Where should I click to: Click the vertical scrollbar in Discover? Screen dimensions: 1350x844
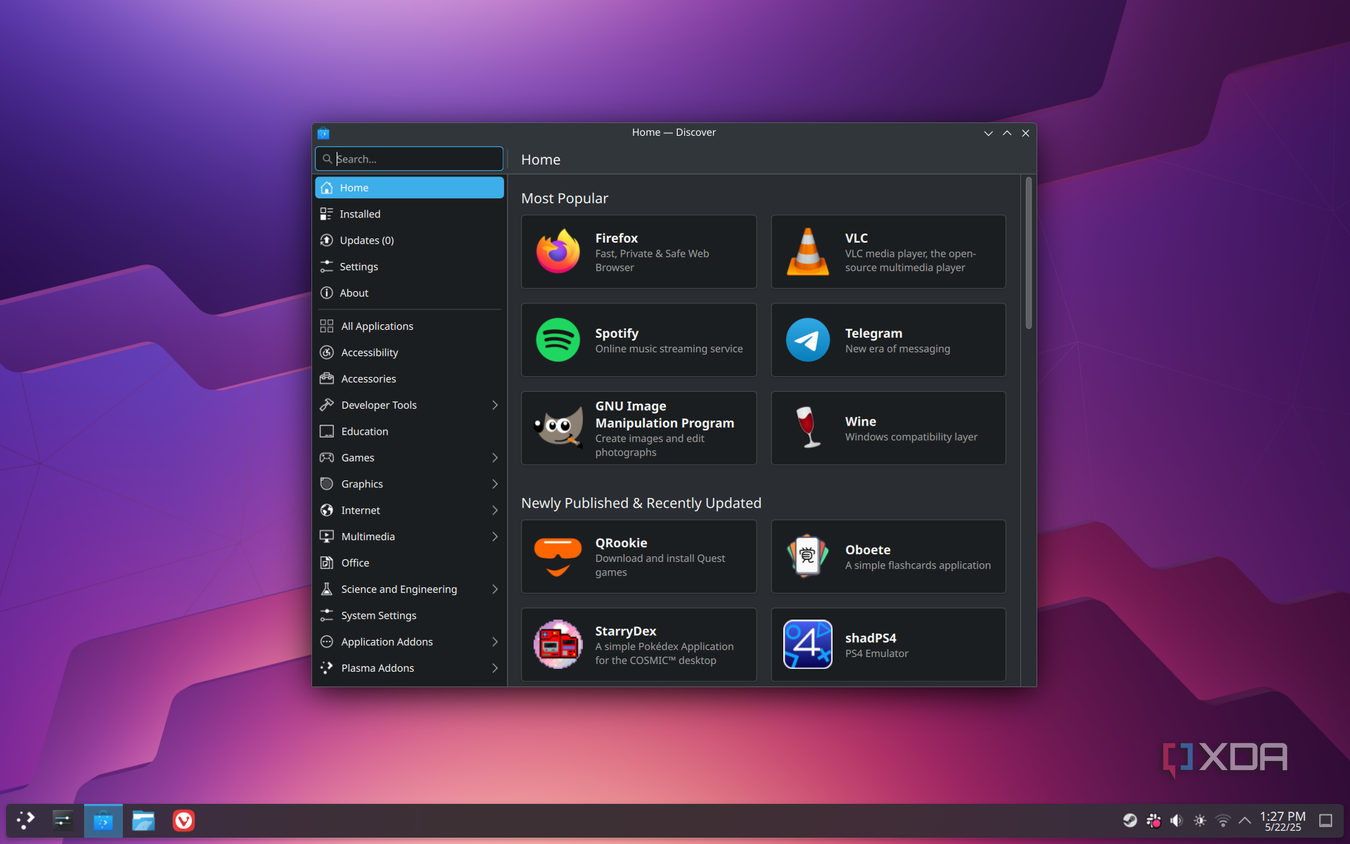point(1028,254)
